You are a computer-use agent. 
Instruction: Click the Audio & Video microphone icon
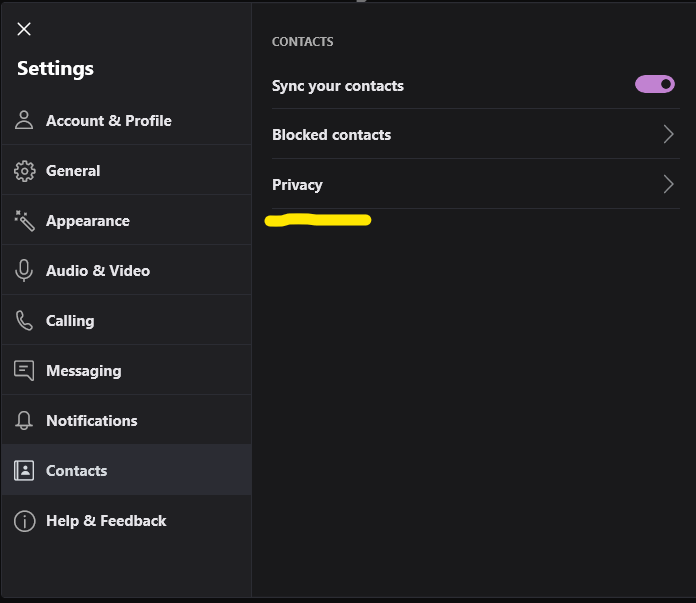point(24,271)
